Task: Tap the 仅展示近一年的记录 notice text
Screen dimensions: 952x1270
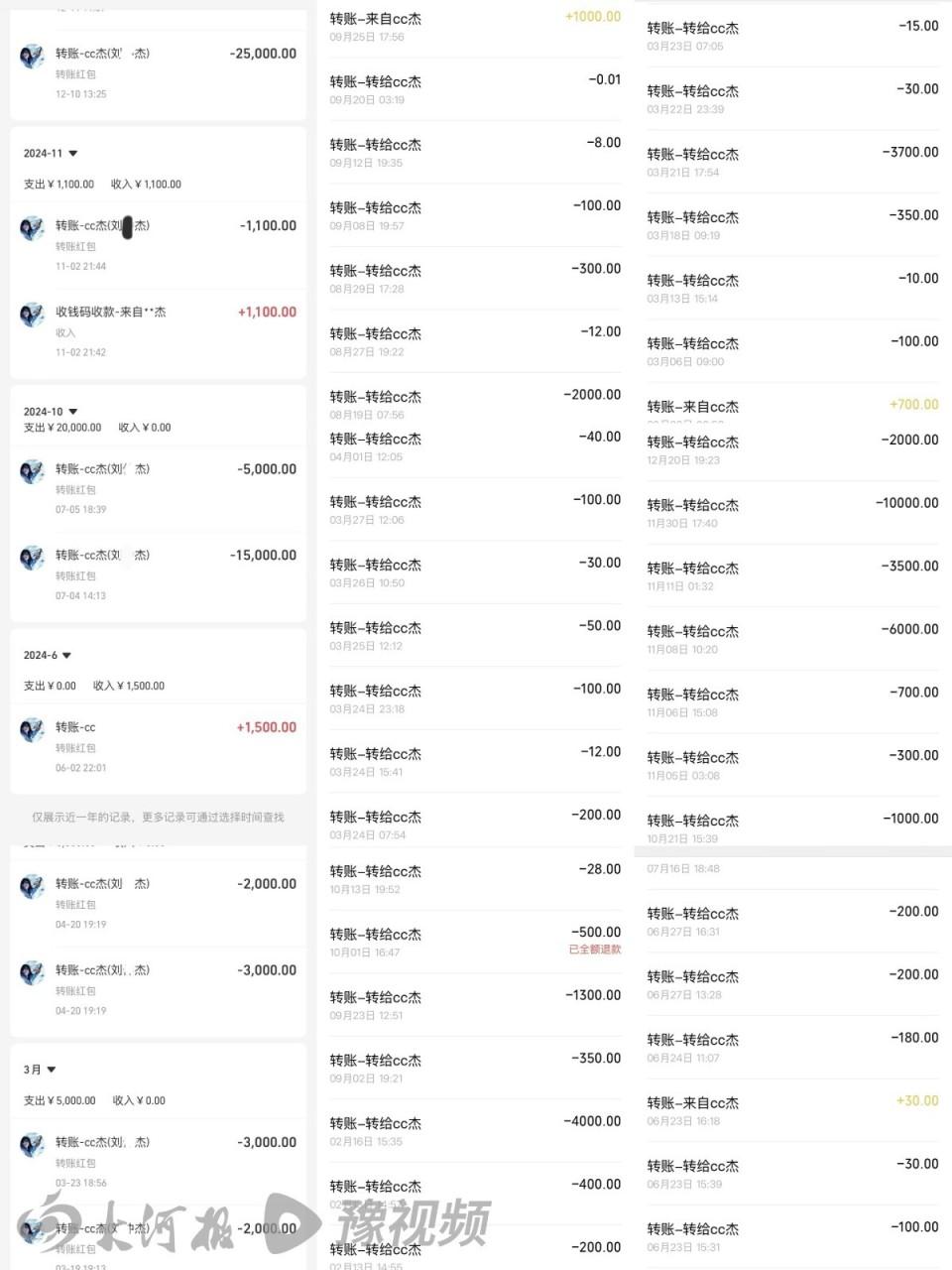Action: coord(158,818)
